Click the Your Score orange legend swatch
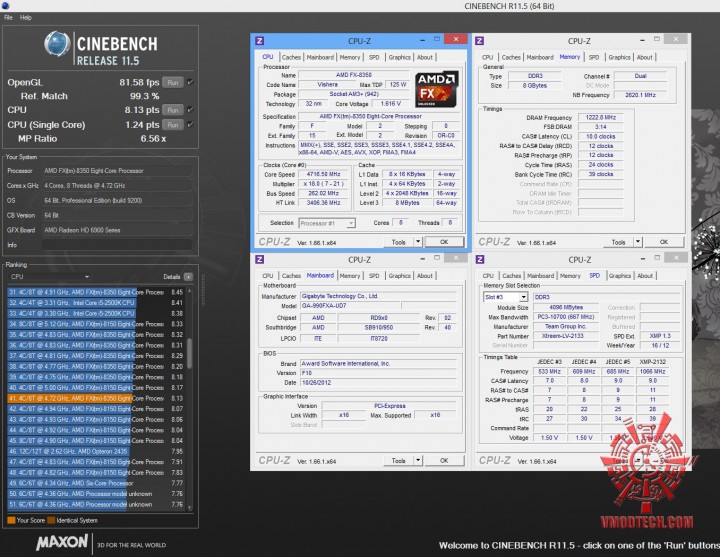This screenshot has height=557, width=720. pyautogui.click(x=11, y=520)
